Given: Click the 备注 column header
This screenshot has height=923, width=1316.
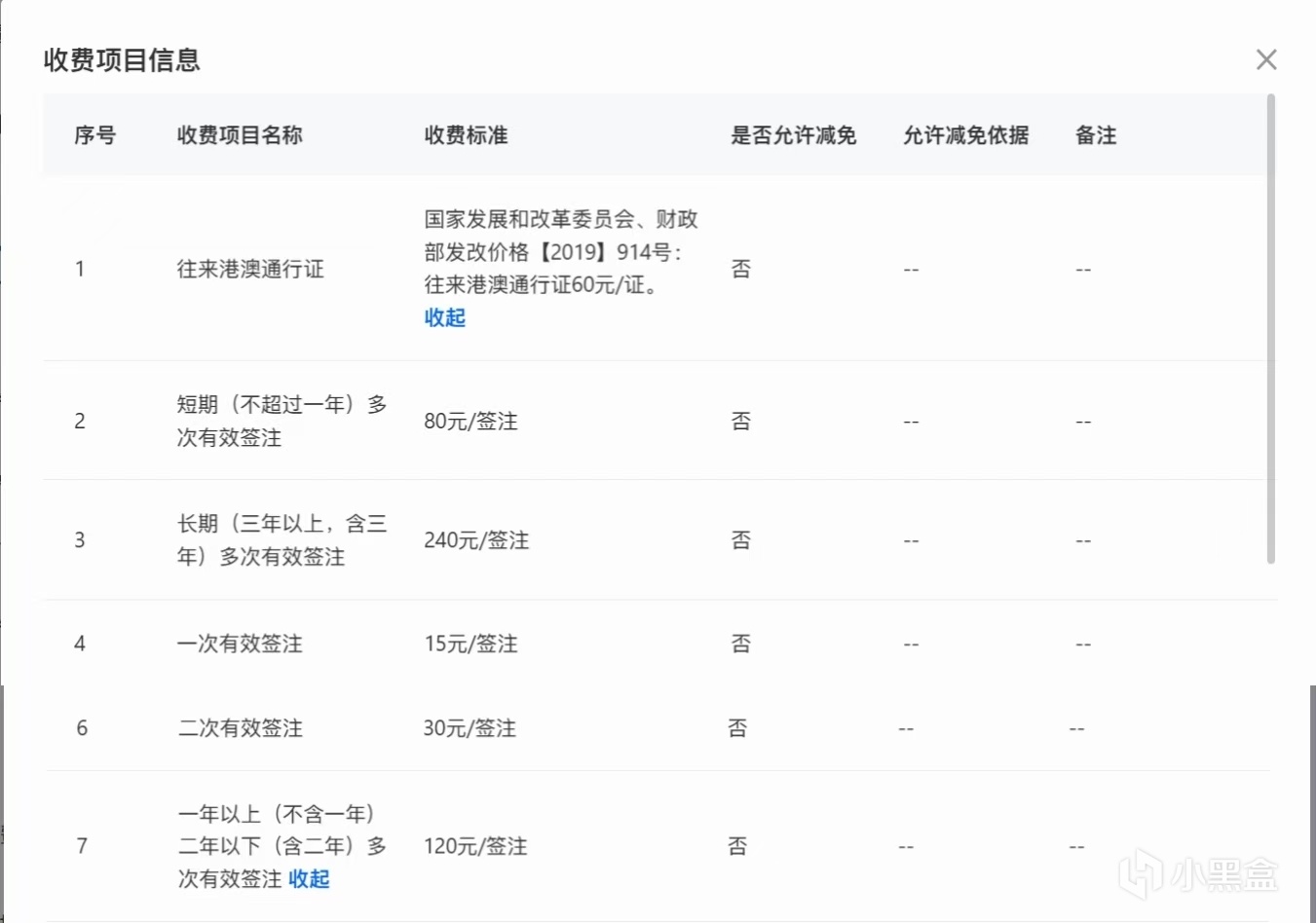Looking at the screenshot, I should pos(1095,135).
